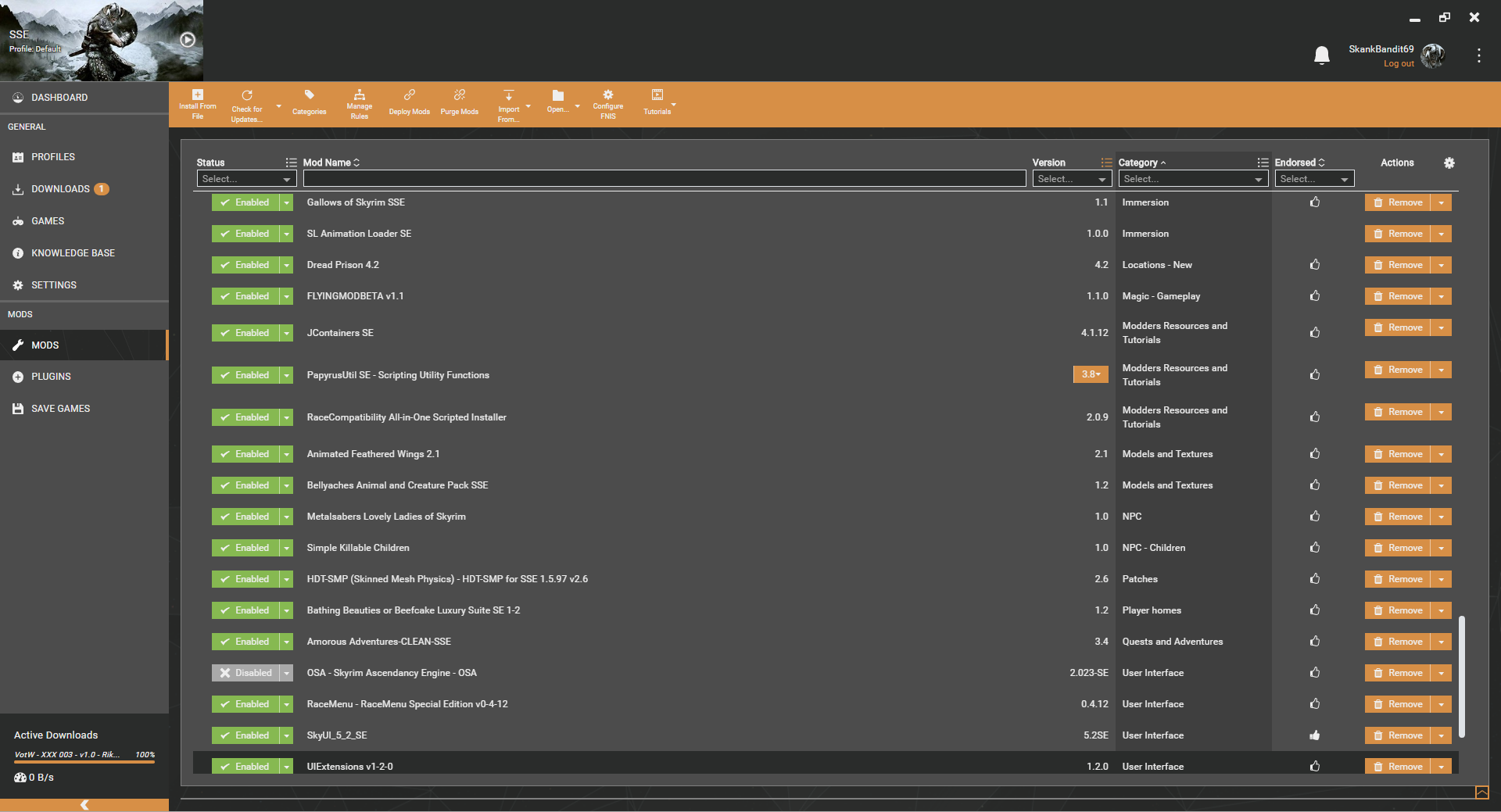Endorse Gallows of Skyrim SSE thumbs-up

[1315, 202]
